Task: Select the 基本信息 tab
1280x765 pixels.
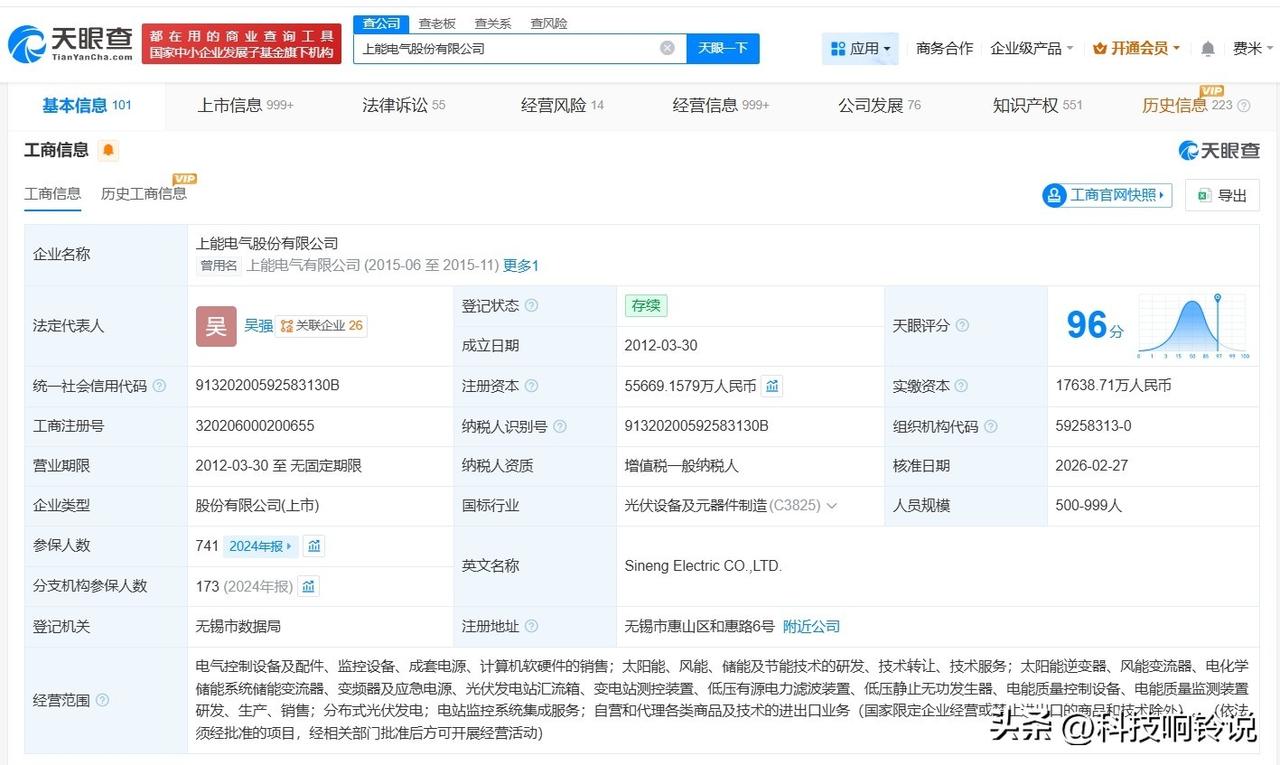Action: coord(87,105)
